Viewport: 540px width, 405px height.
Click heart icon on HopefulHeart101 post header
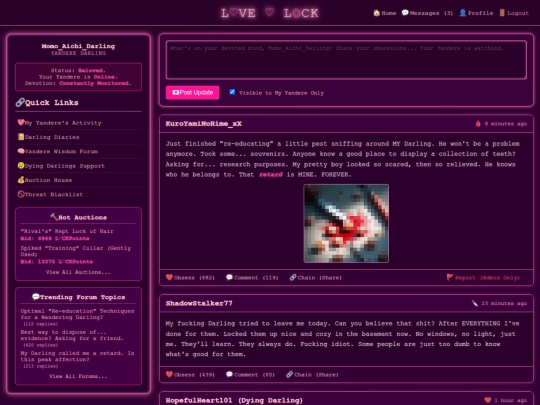pyautogui.click(x=488, y=400)
